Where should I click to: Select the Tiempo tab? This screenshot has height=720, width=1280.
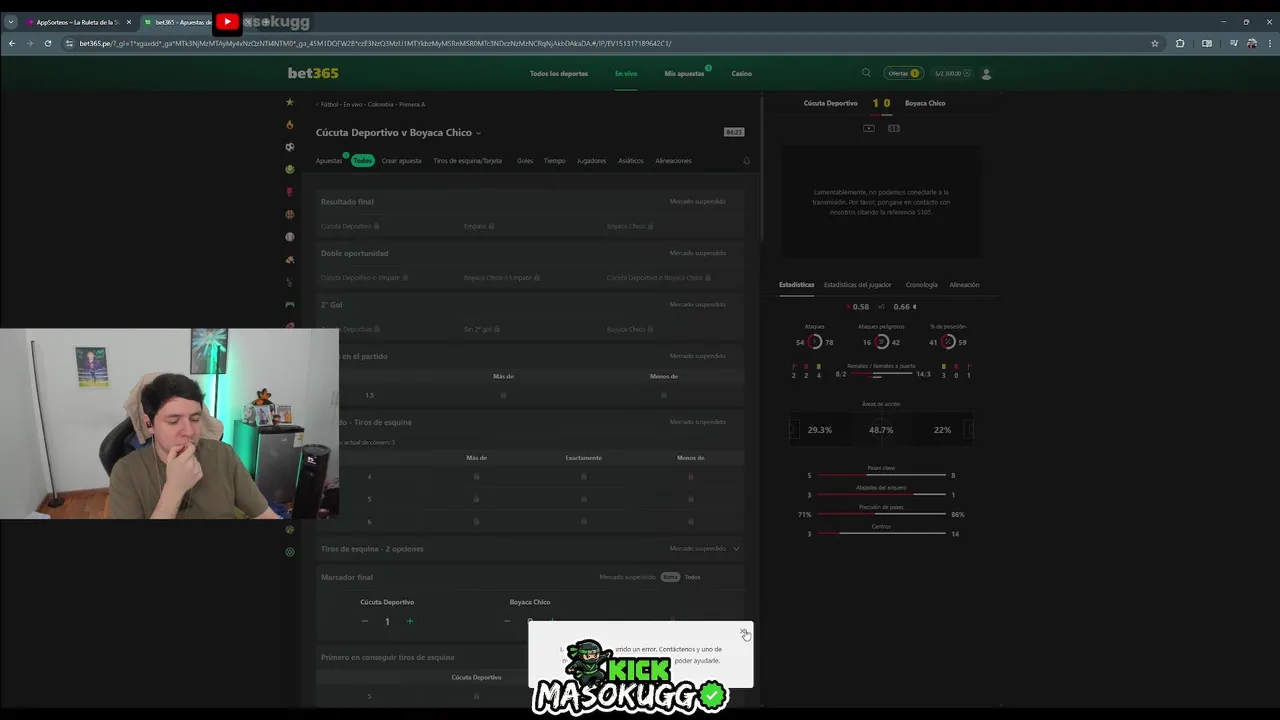point(554,160)
